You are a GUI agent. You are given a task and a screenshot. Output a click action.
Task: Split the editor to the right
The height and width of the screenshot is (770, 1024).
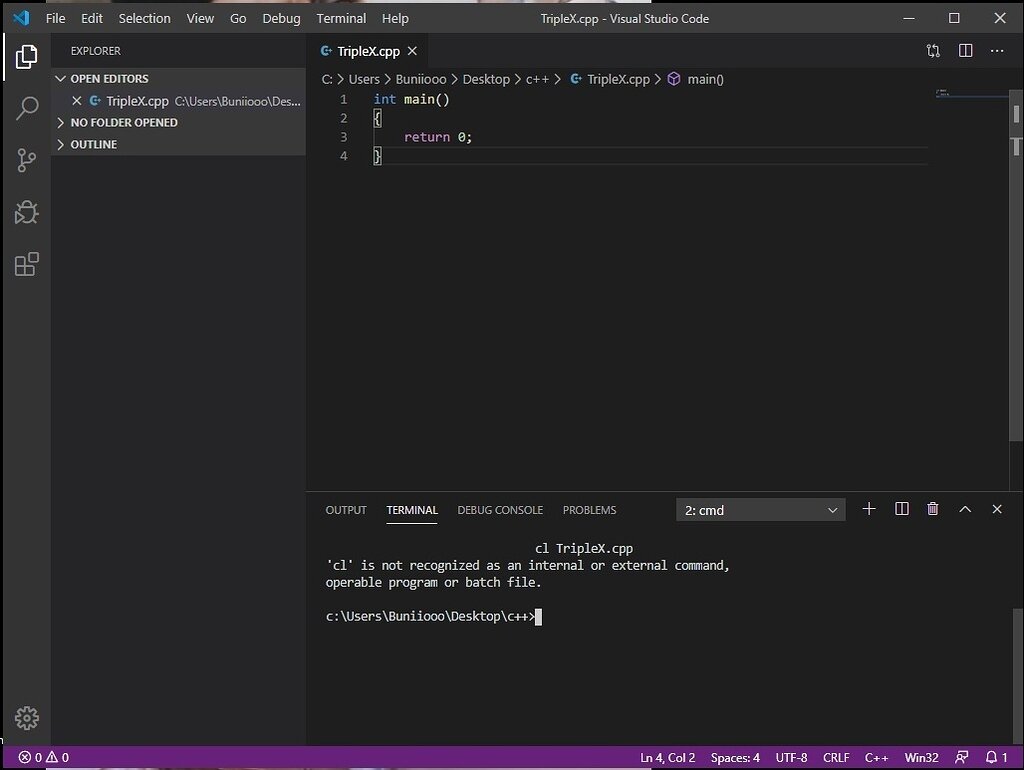click(x=965, y=51)
